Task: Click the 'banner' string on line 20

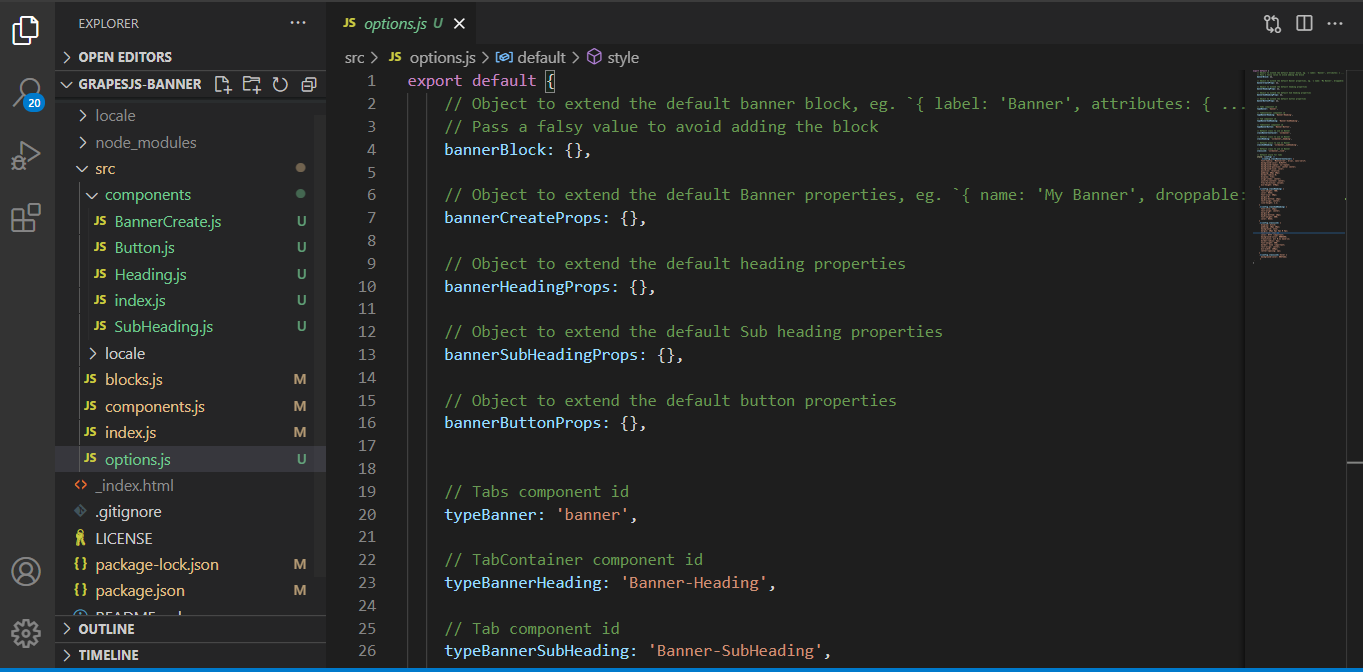Action: pos(592,514)
